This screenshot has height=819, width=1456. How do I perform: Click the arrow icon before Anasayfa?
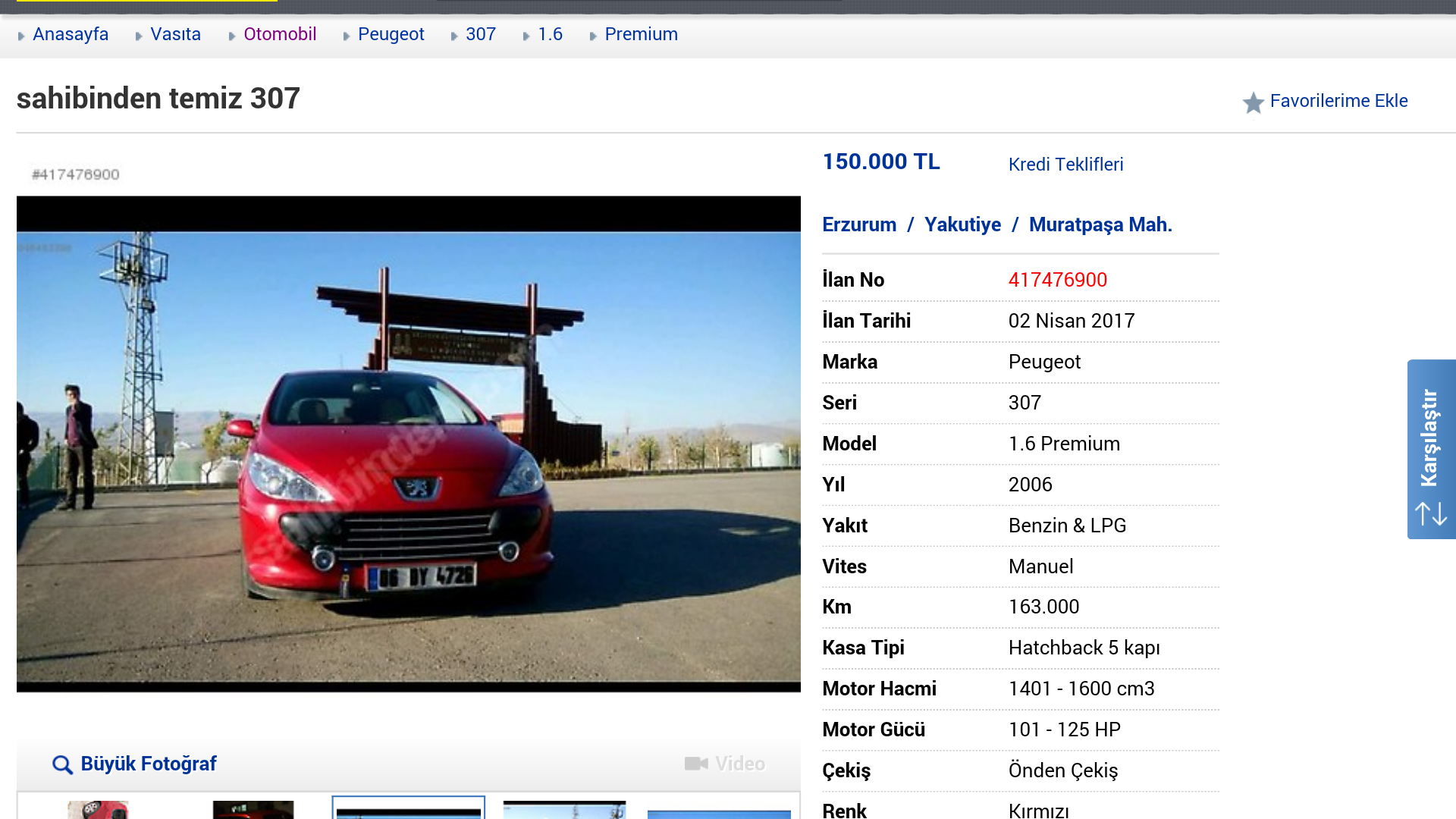coord(21,36)
